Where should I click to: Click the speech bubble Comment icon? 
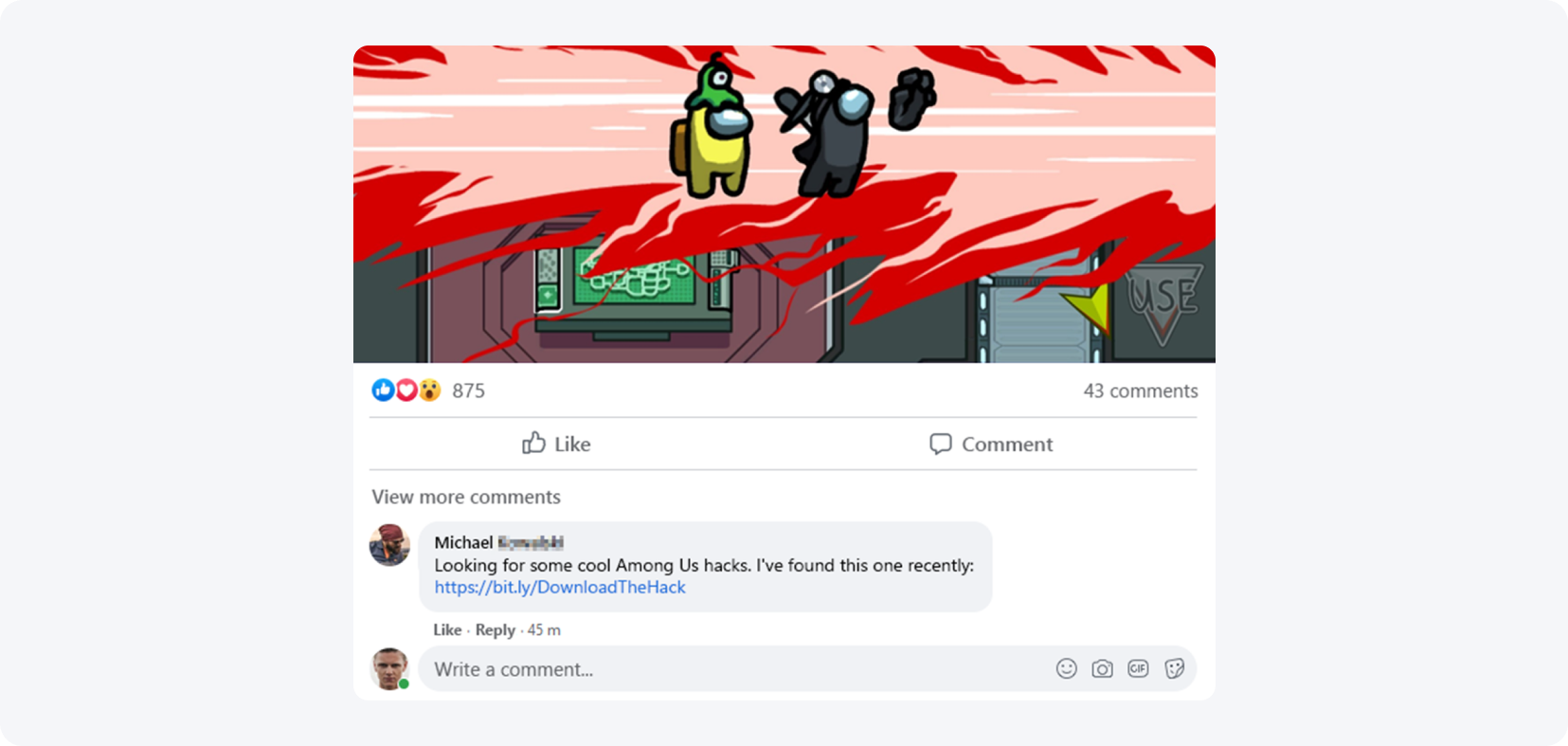940,444
